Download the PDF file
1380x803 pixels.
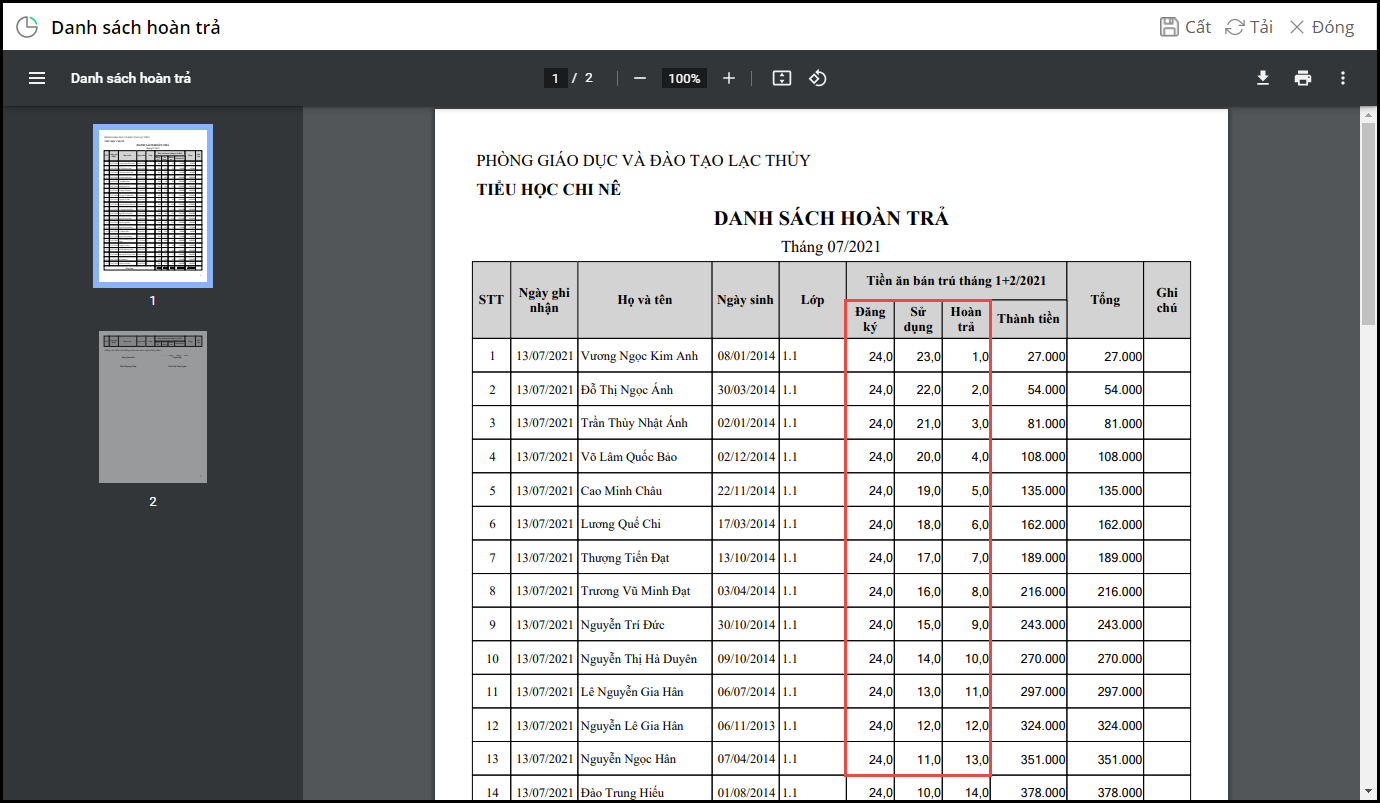coord(1263,78)
